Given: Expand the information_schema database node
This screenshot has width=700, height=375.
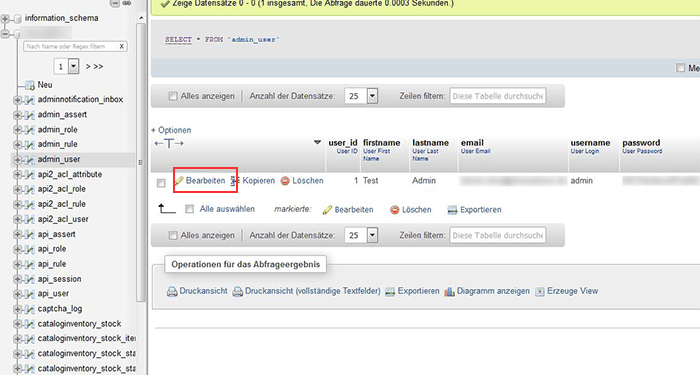Looking at the screenshot, I should coord(5,18).
